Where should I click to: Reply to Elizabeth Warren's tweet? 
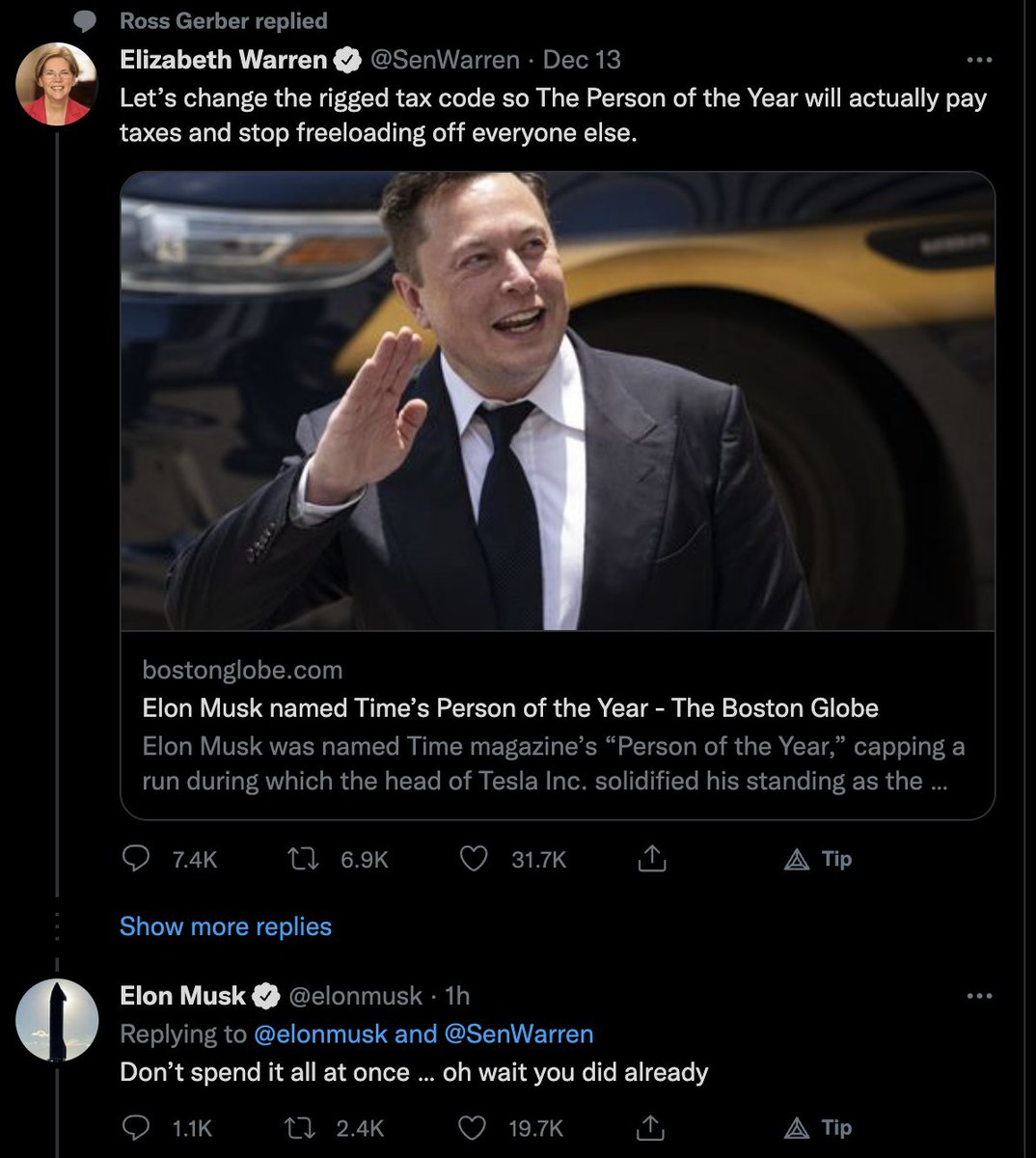tap(136, 859)
